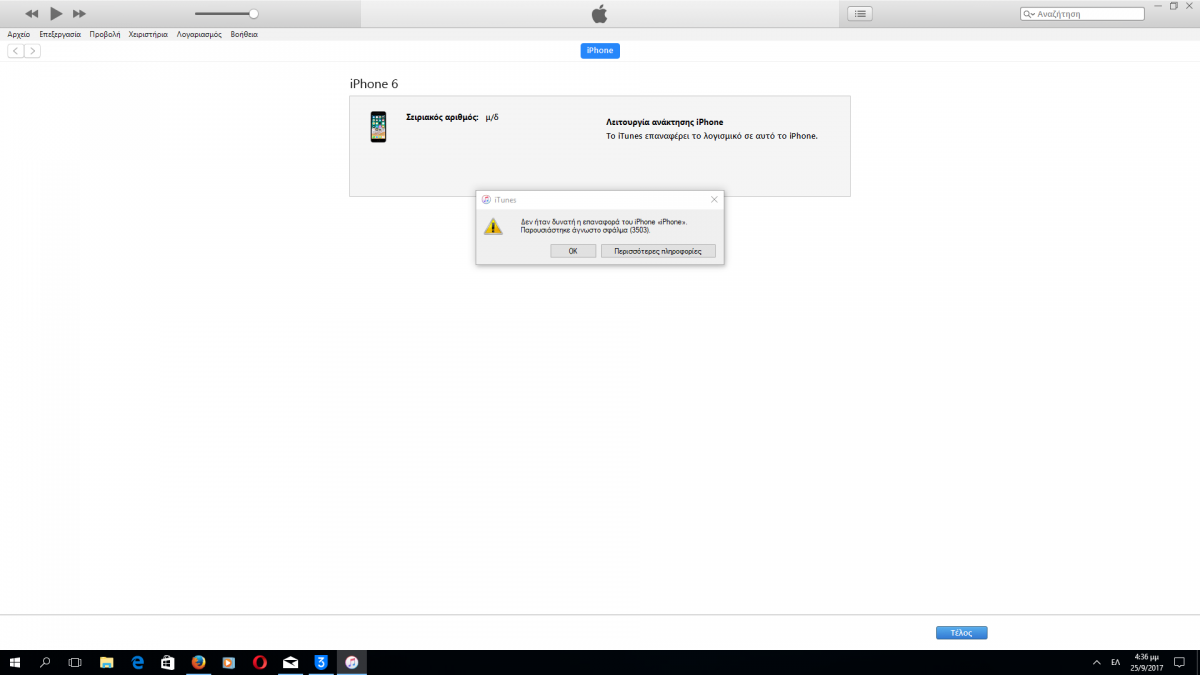Open the orange media player taskbar icon
This screenshot has height=675, width=1200.
(x=229, y=662)
